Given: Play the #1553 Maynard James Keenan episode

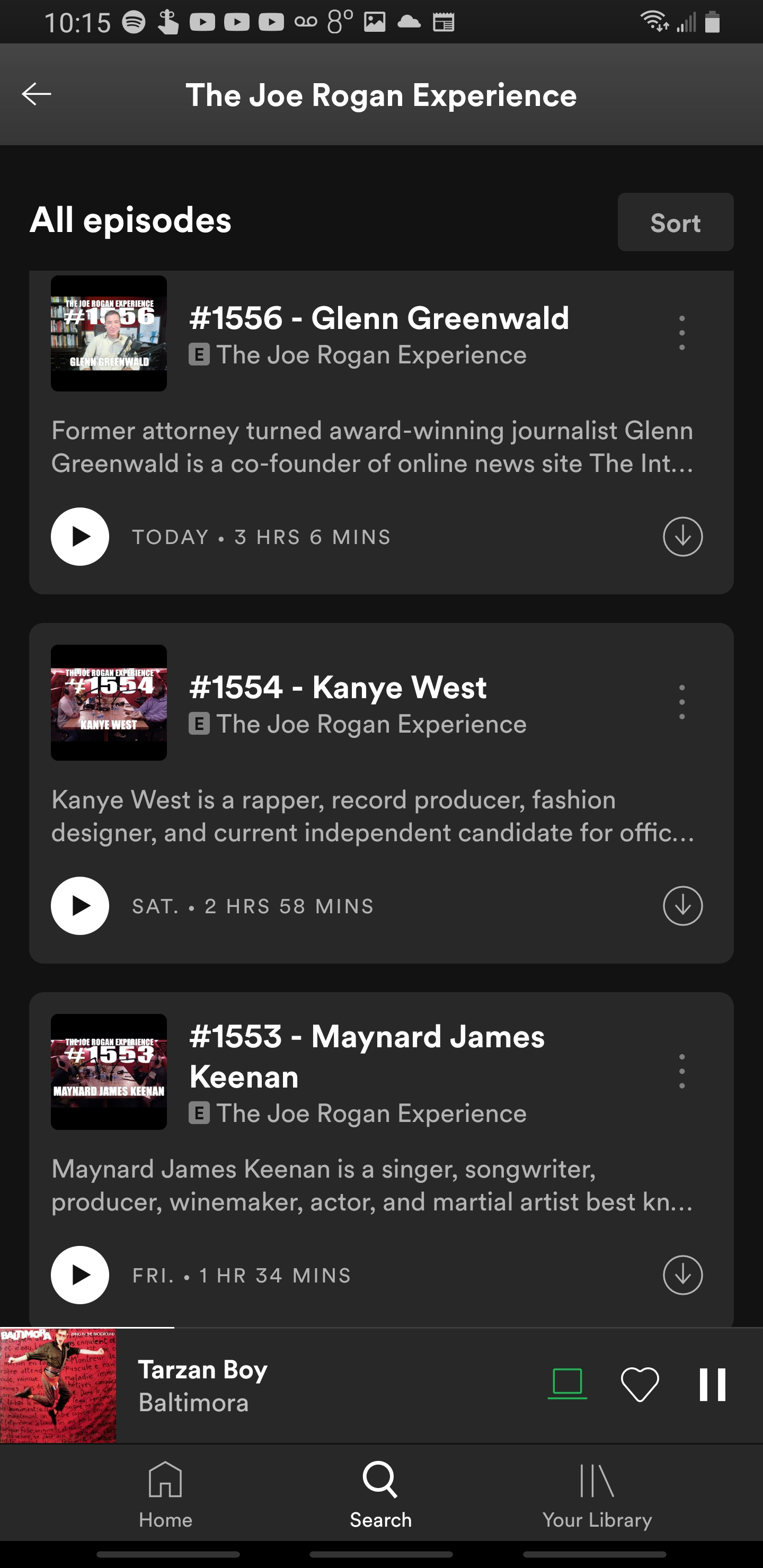Looking at the screenshot, I should click(80, 1275).
